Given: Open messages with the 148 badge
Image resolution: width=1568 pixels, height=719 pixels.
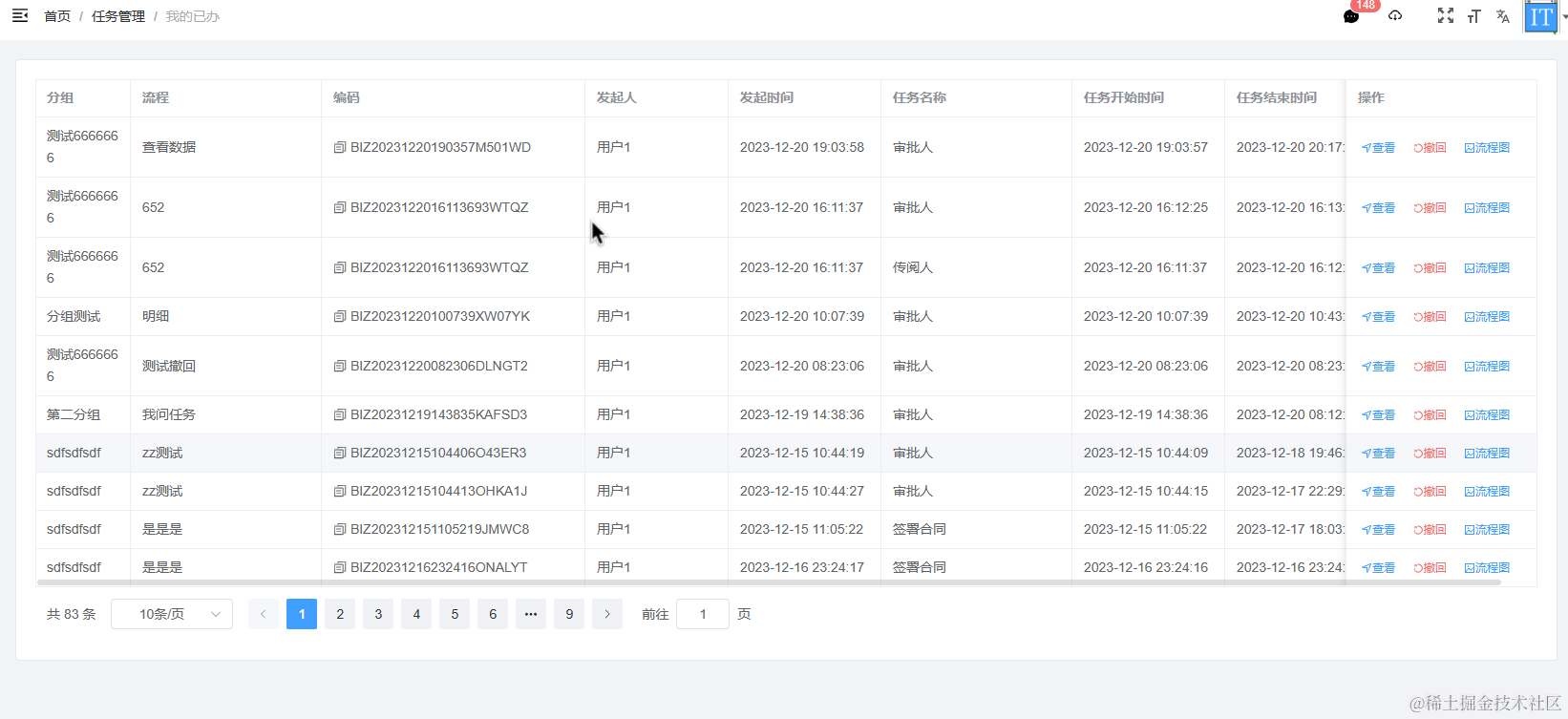Looking at the screenshot, I should point(1351,16).
